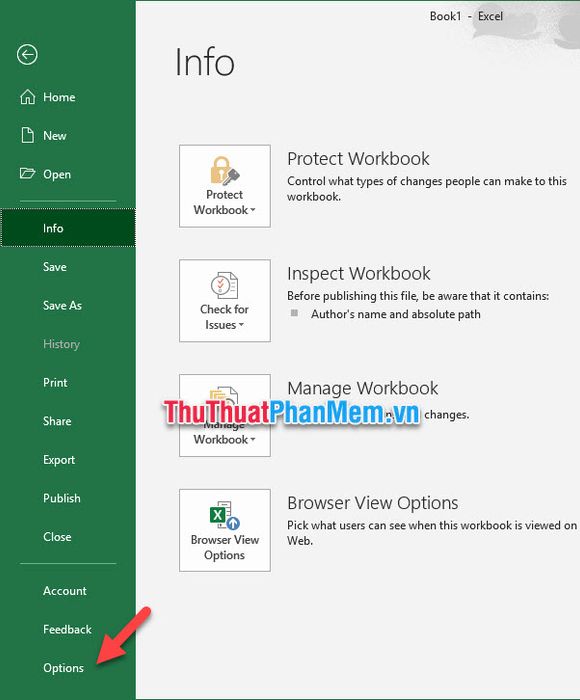Open the Account page
580x700 pixels.
coord(68,591)
